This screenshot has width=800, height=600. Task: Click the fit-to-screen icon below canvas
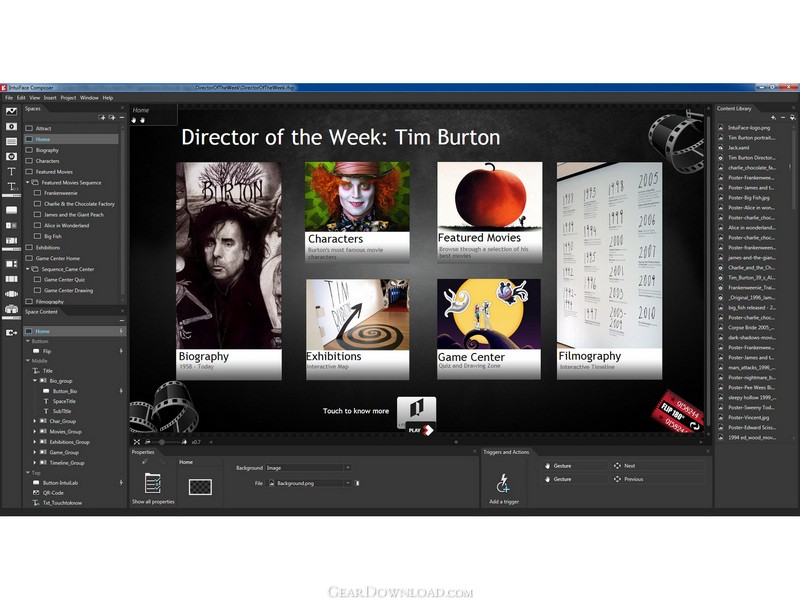[x=137, y=442]
